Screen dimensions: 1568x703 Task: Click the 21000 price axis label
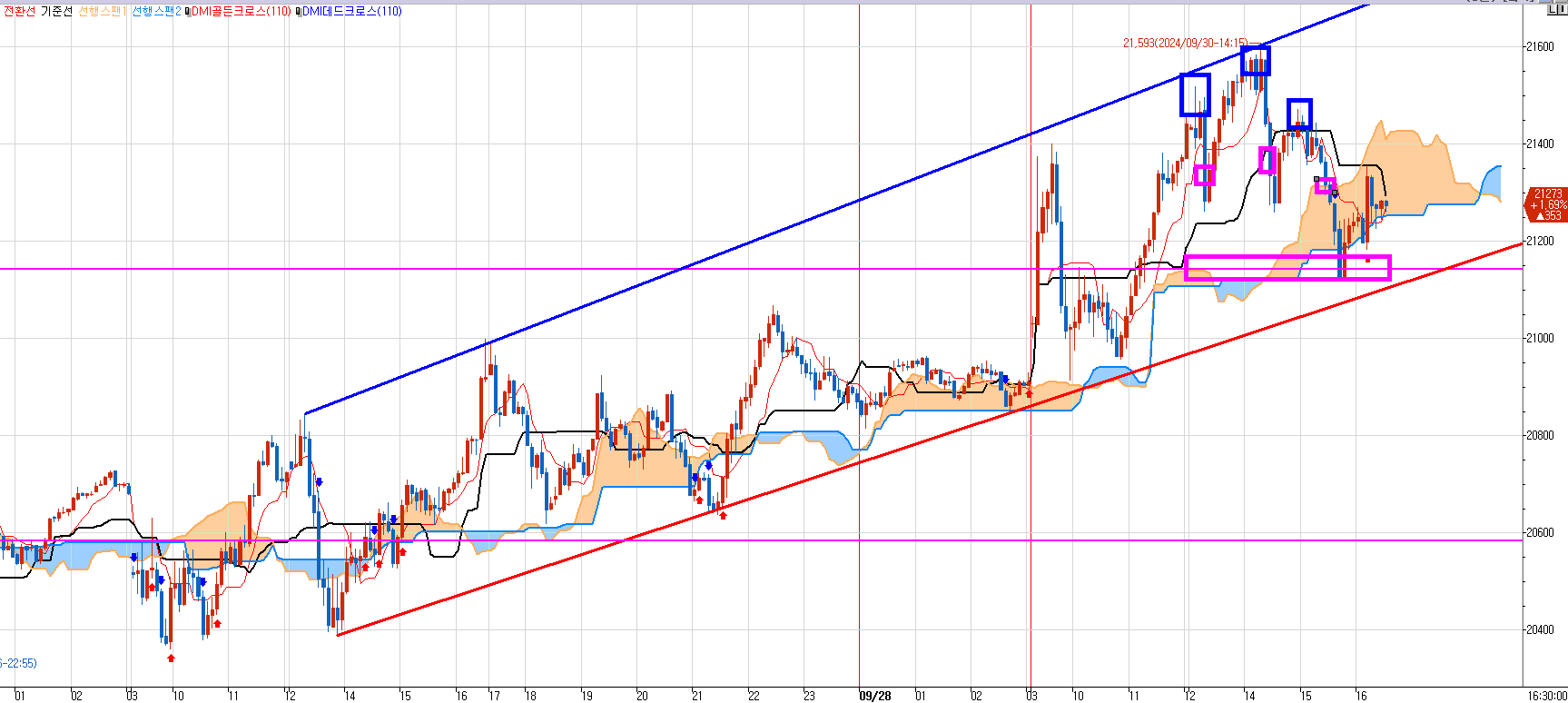tap(1541, 338)
